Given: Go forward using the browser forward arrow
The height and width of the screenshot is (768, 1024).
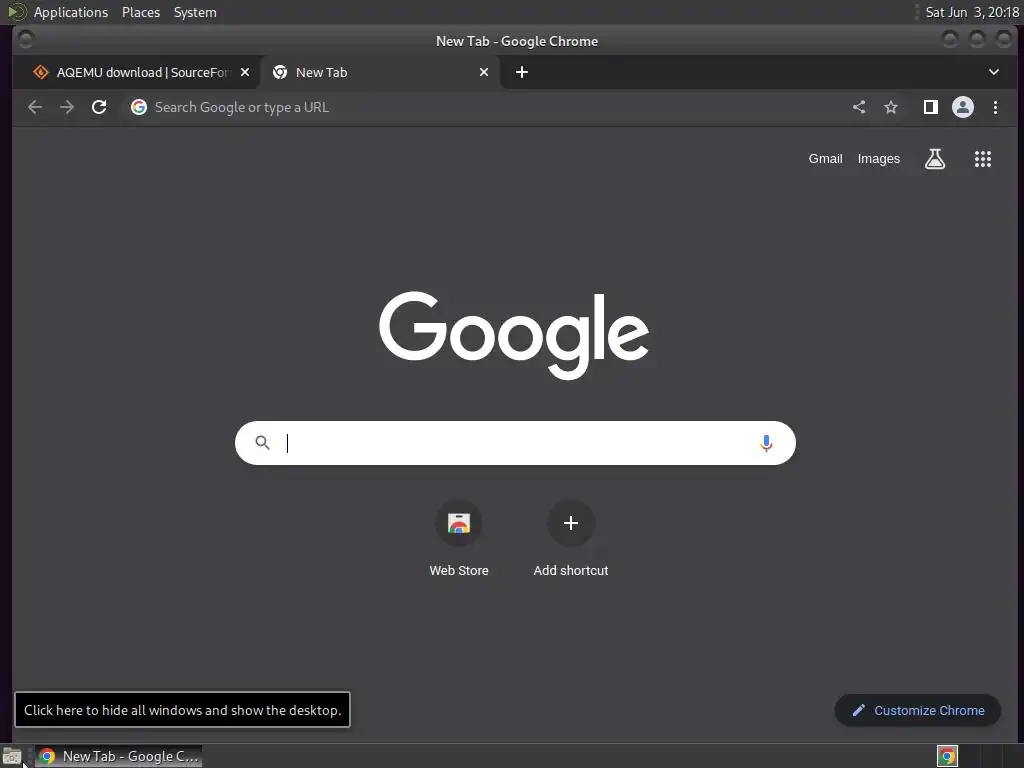Looking at the screenshot, I should tap(67, 107).
